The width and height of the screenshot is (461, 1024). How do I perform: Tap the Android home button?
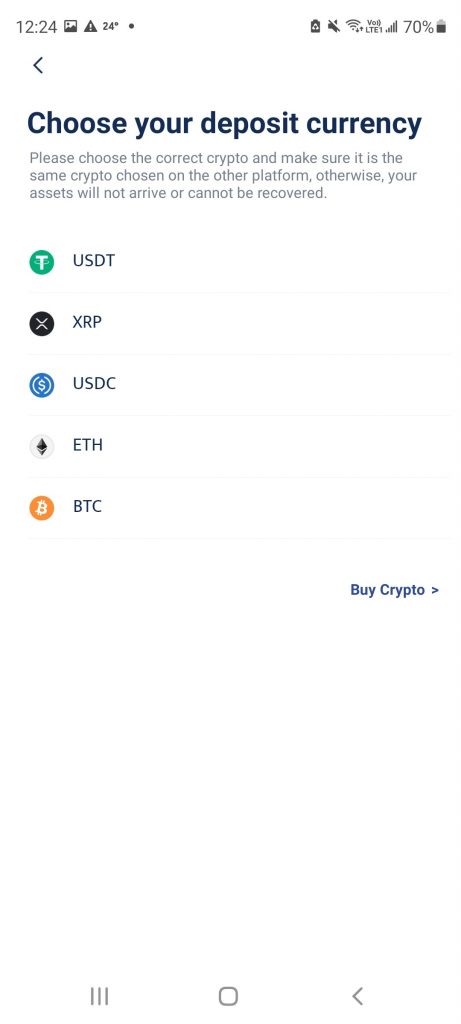[x=228, y=996]
